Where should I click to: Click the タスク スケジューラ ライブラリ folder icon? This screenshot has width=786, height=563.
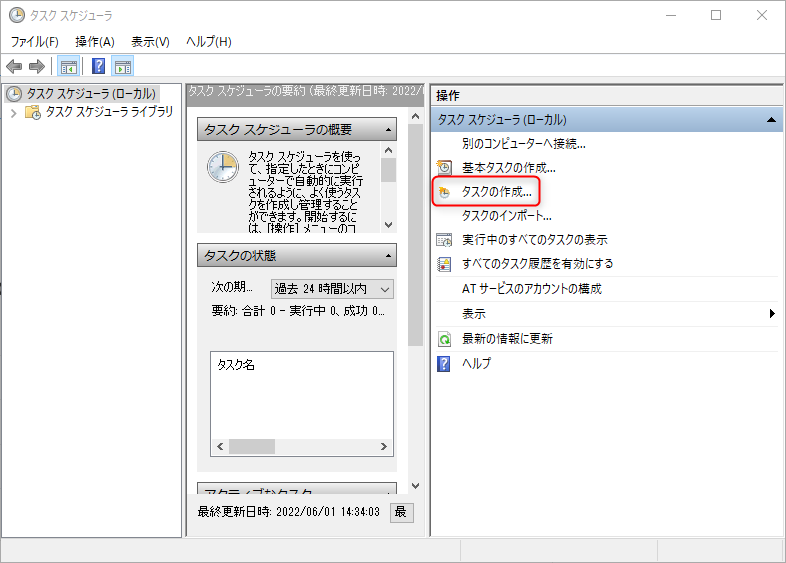click(x=33, y=112)
